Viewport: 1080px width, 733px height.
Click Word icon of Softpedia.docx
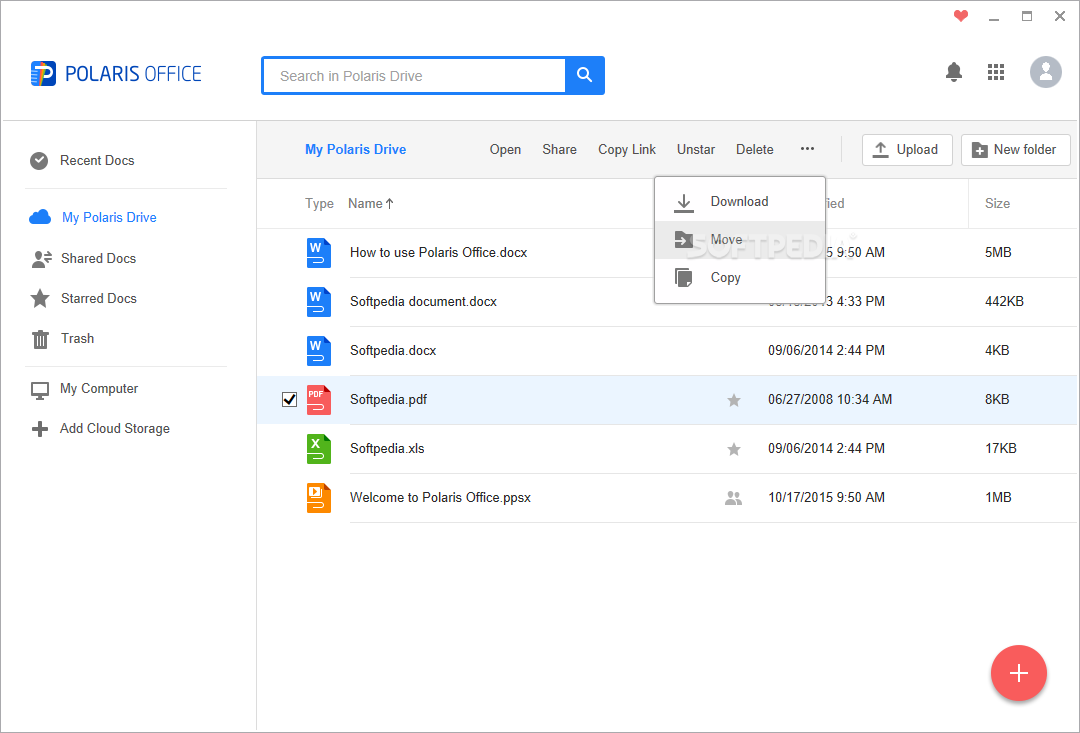tap(318, 351)
